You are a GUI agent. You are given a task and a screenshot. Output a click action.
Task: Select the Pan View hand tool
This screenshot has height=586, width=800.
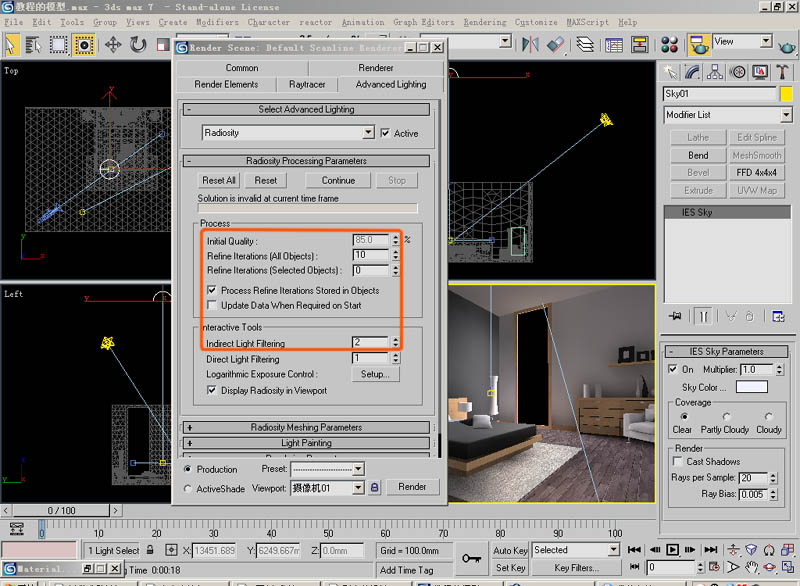[751, 567]
